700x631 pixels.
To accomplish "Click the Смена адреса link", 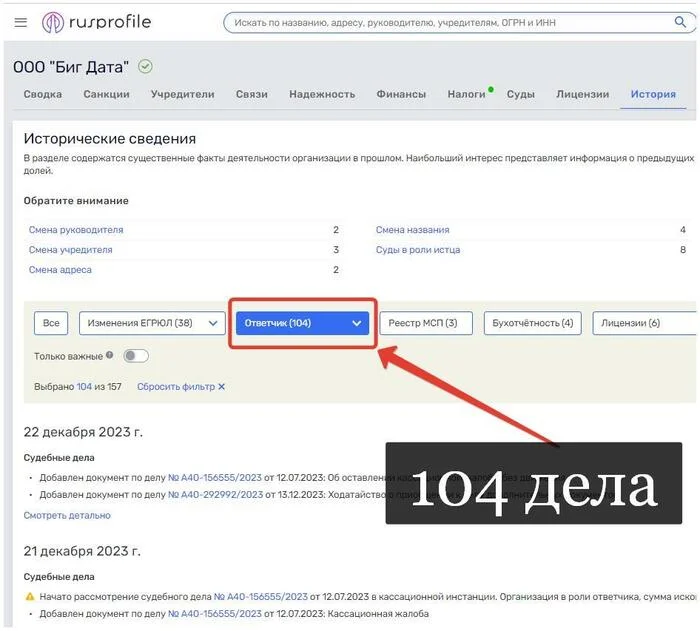I will coord(60,270).
